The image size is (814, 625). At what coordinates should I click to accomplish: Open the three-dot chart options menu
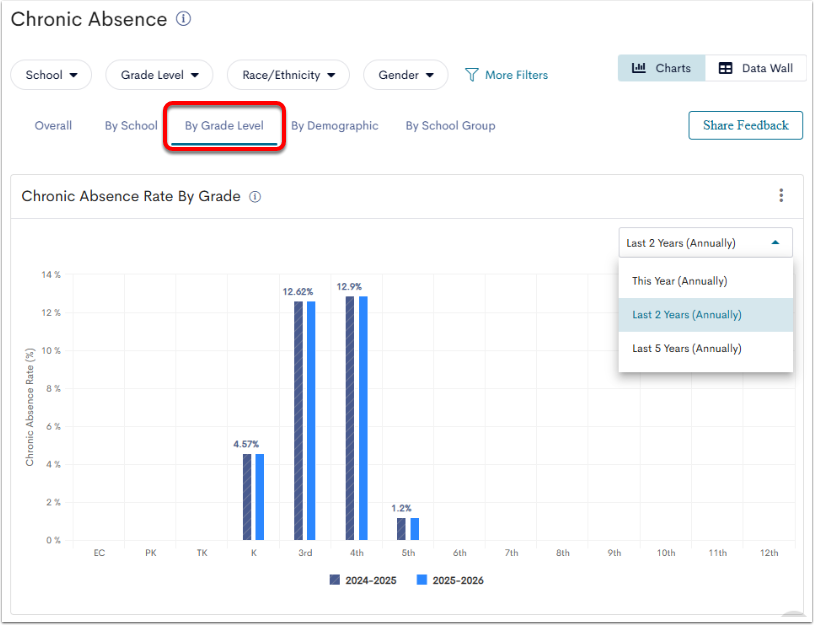click(x=781, y=196)
